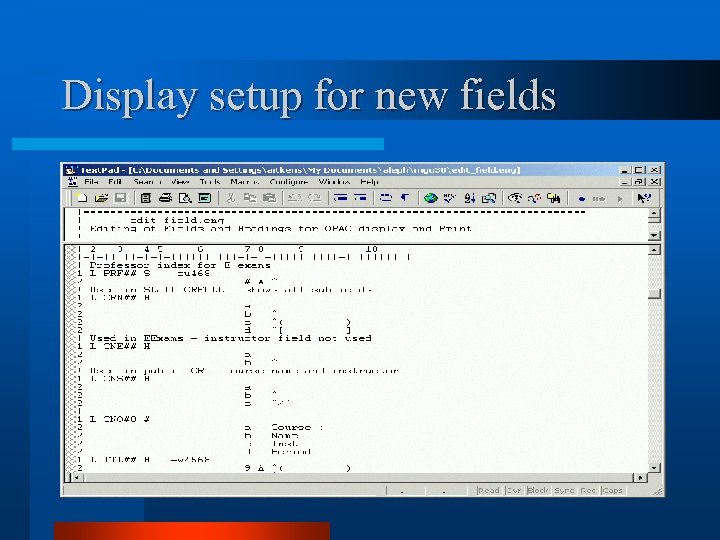Click the 'Editing of Fields and Headings' comment line
The height and width of the screenshot is (540, 720).
[x=281, y=228]
